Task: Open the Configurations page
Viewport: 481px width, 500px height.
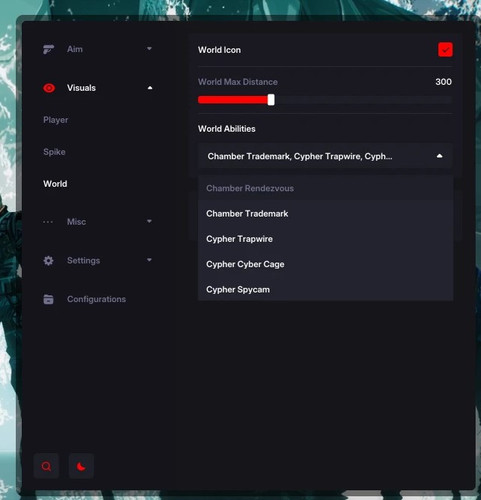Action: tap(97, 299)
